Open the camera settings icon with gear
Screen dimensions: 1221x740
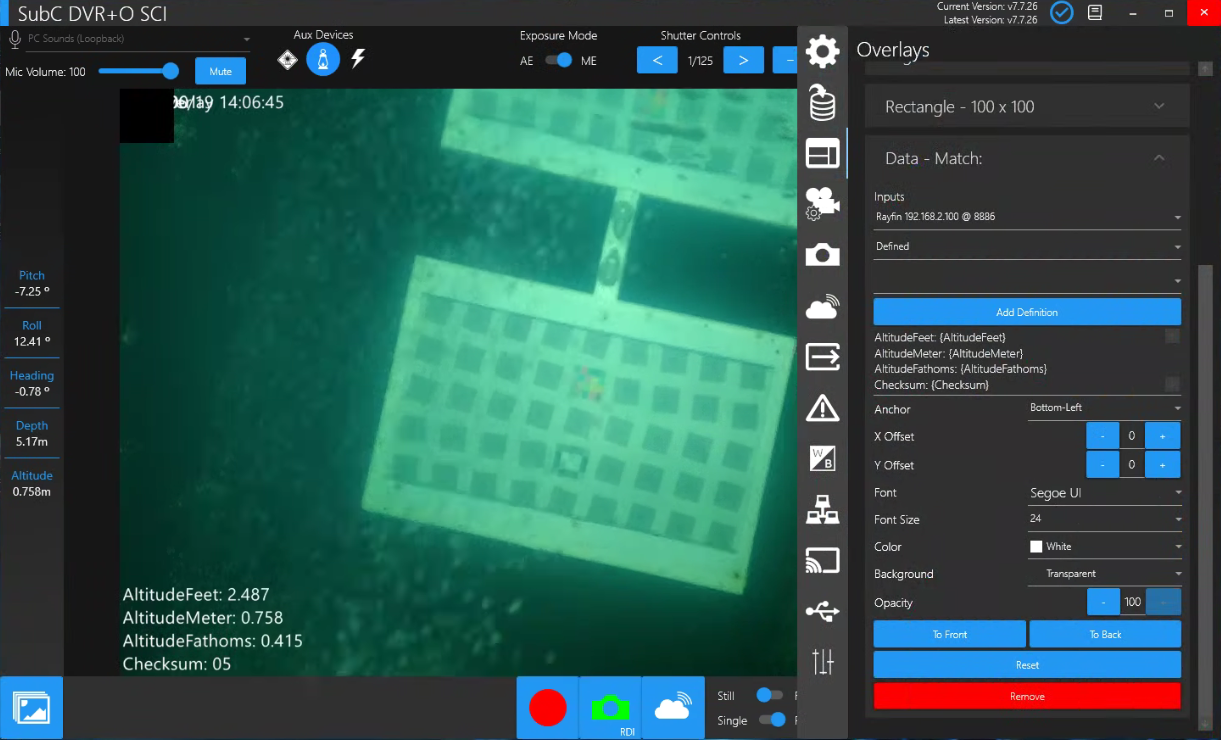pyautogui.click(x=822, y=204)
